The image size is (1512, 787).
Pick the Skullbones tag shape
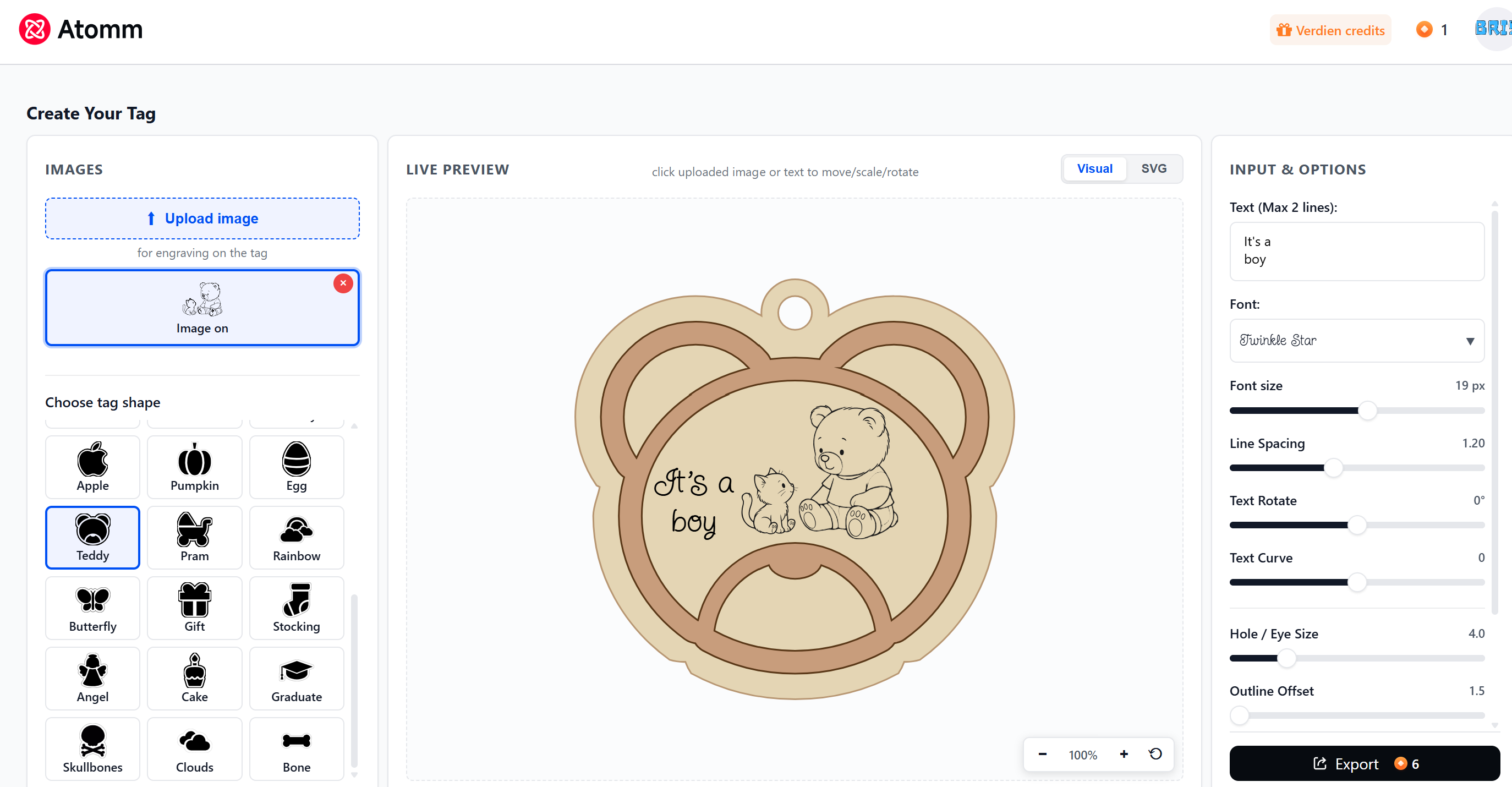(93, 749)
